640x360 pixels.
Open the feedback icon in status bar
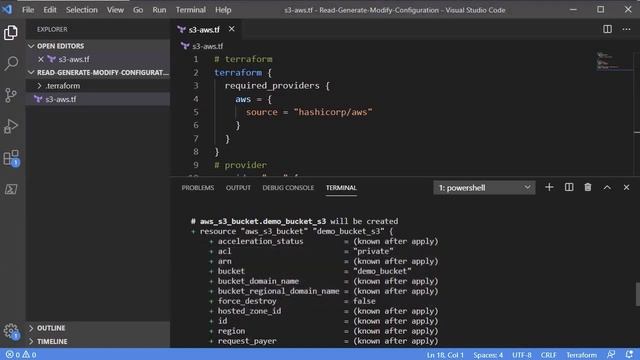click(x=611, y=354)
